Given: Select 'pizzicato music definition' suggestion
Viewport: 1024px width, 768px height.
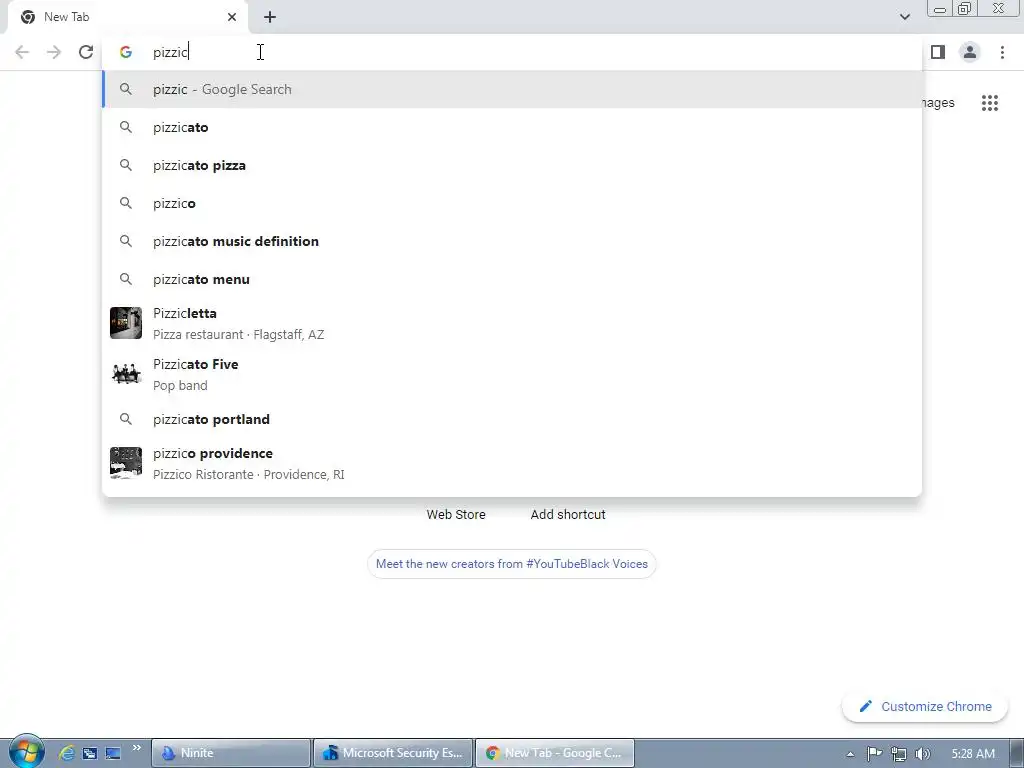Looking at the screenshot, I should coord(513,241).
